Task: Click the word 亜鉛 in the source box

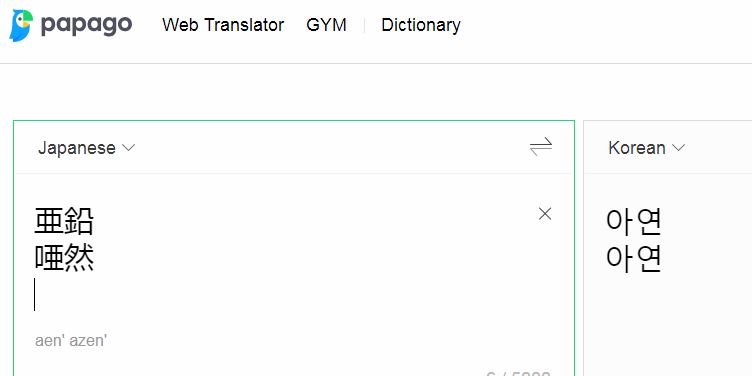Action: tap(64, 221)
